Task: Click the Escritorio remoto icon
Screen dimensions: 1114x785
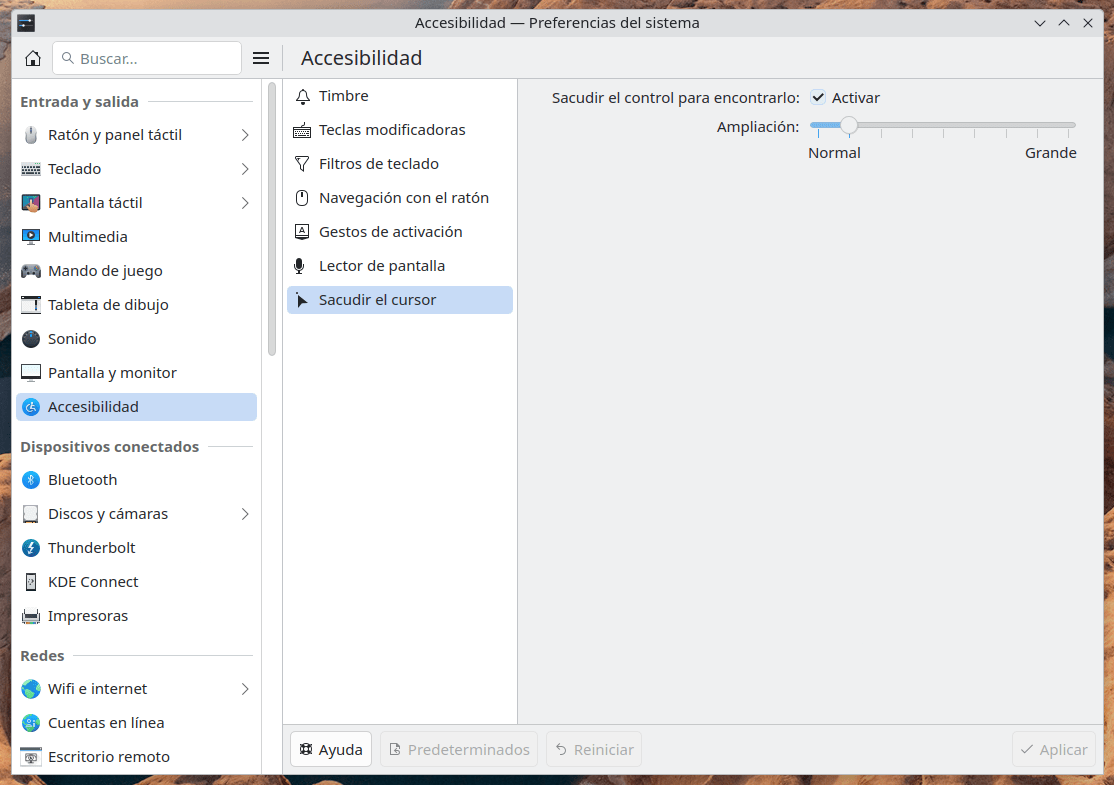Action: click(31, 757)
